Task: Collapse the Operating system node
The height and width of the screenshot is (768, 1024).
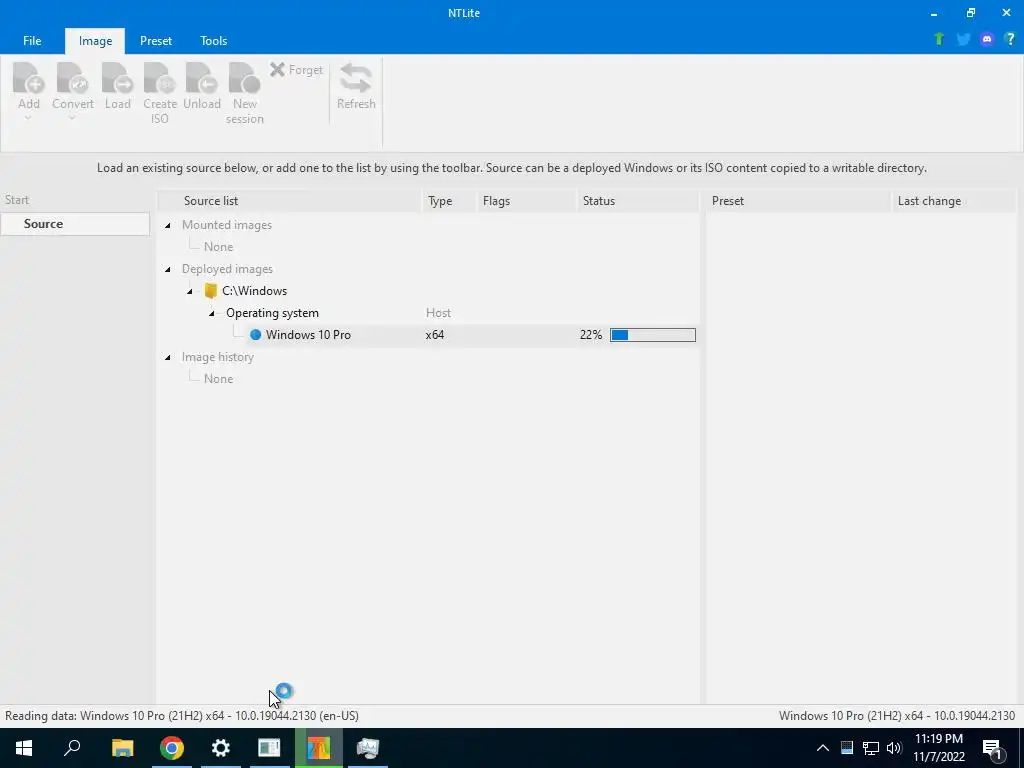Action: point(212,313)
